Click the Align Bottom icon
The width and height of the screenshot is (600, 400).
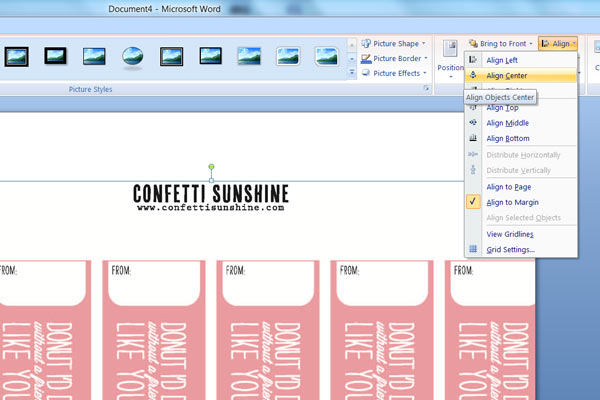coord(473,138)
